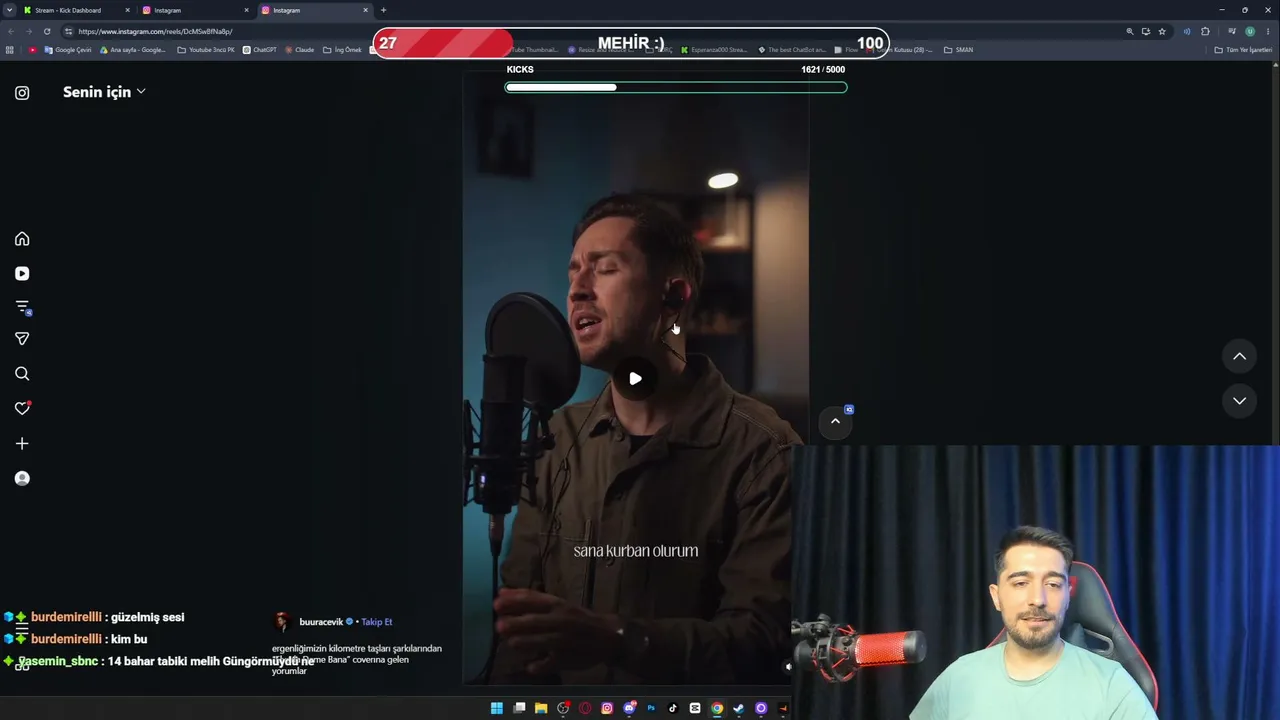Open the Extensions puzzle icon

pyautogui.click(x=1205, y=31)
